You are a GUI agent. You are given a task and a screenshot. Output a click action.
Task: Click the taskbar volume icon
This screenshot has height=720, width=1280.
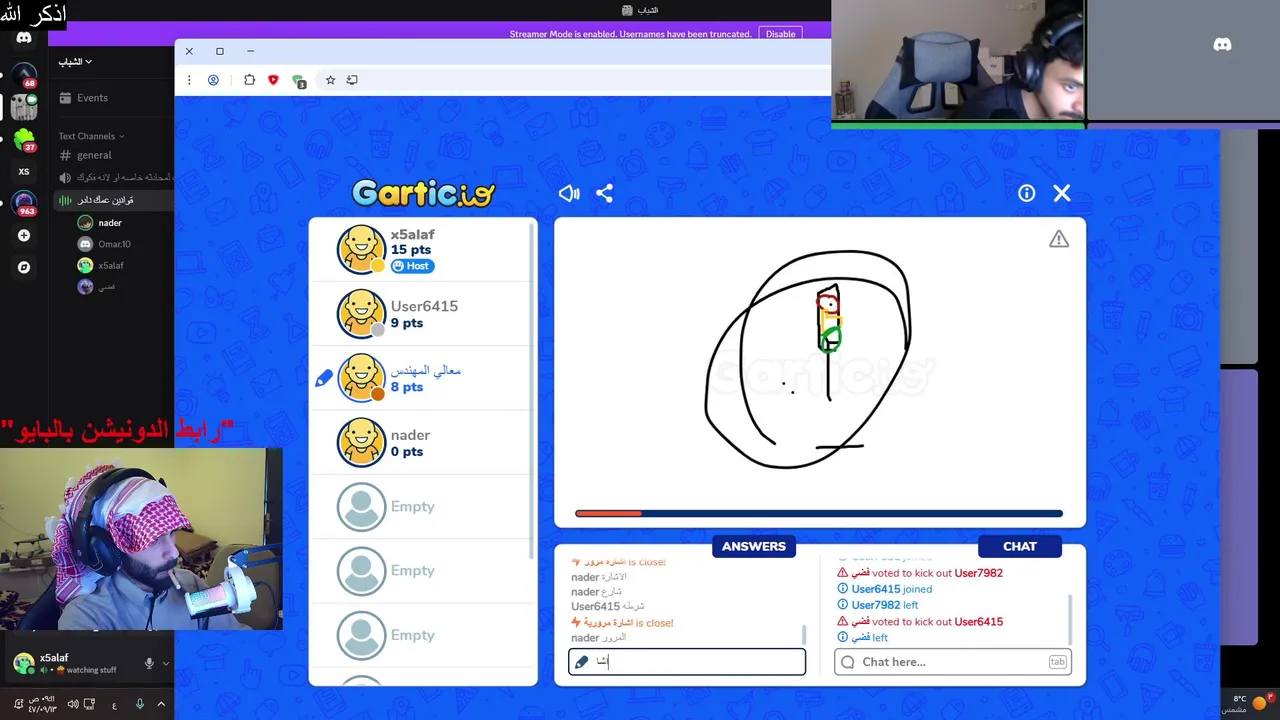(x=72, y=704)
